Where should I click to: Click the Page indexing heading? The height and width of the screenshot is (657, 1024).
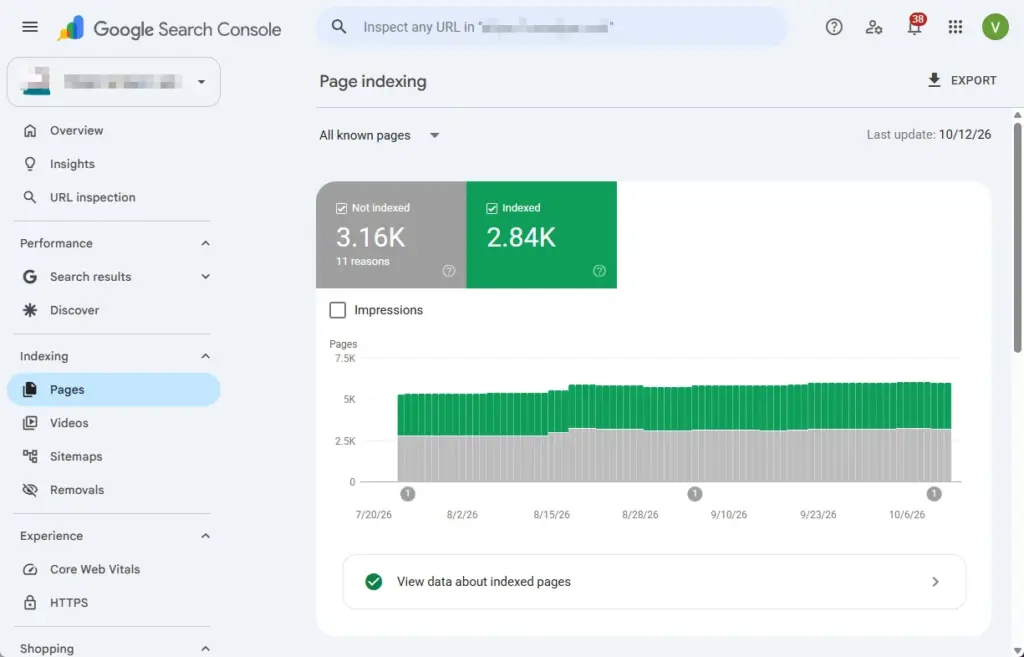point(373,82)
